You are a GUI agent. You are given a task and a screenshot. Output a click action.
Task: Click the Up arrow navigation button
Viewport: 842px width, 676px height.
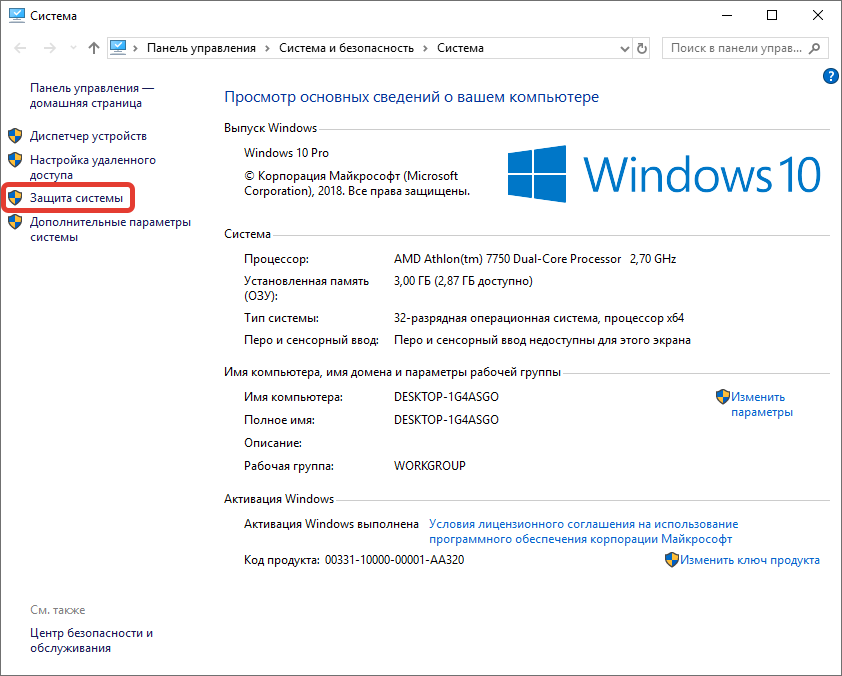click(94, 48)
